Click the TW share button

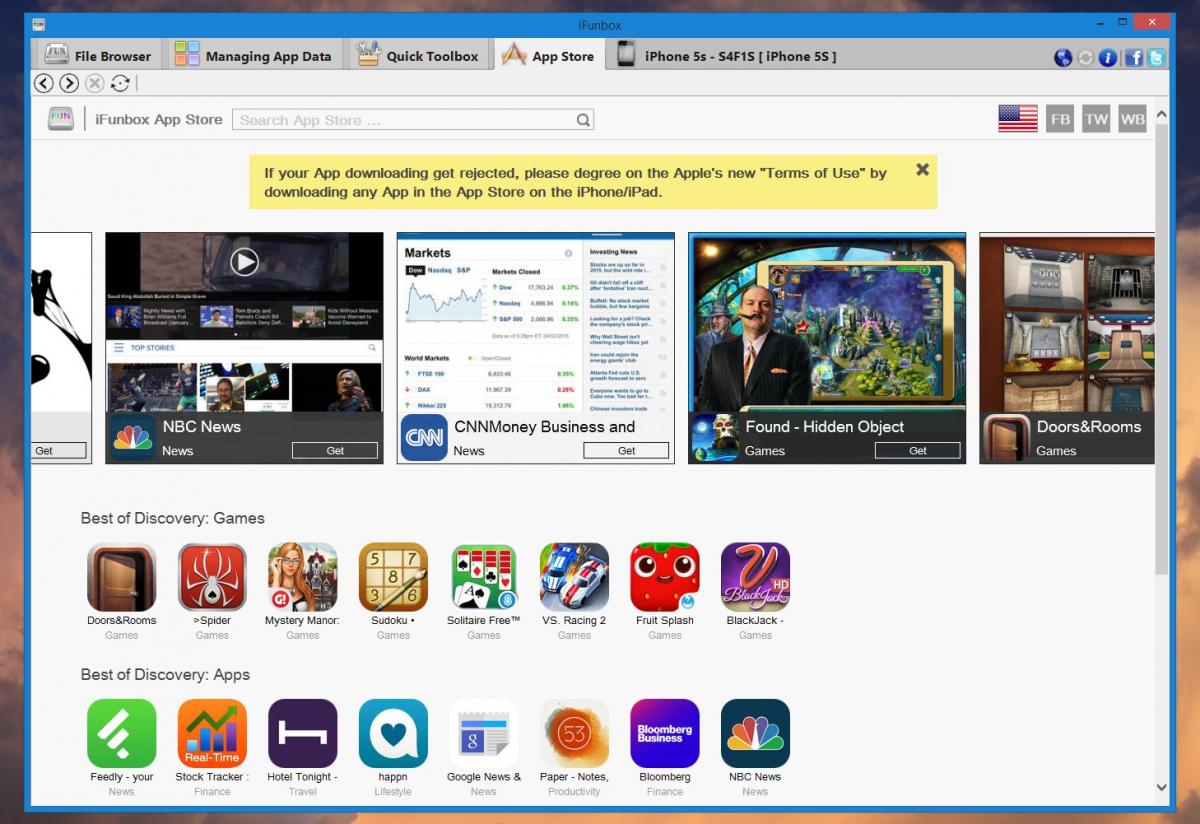click(x=1096, y=118)
